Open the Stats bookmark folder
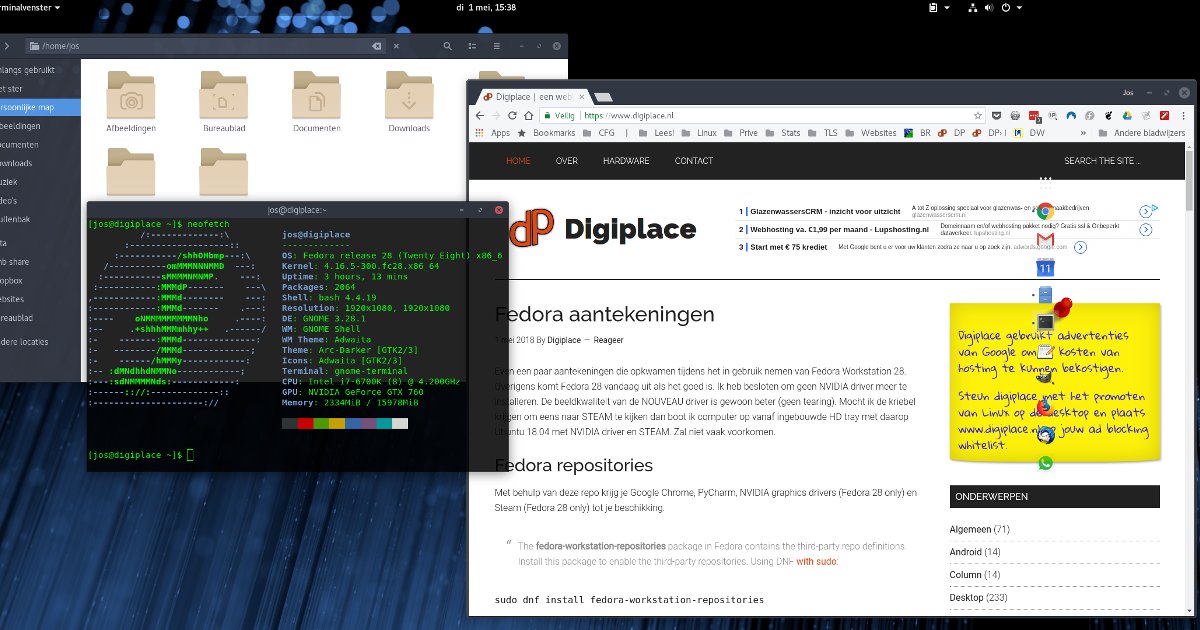 (784, 132)
